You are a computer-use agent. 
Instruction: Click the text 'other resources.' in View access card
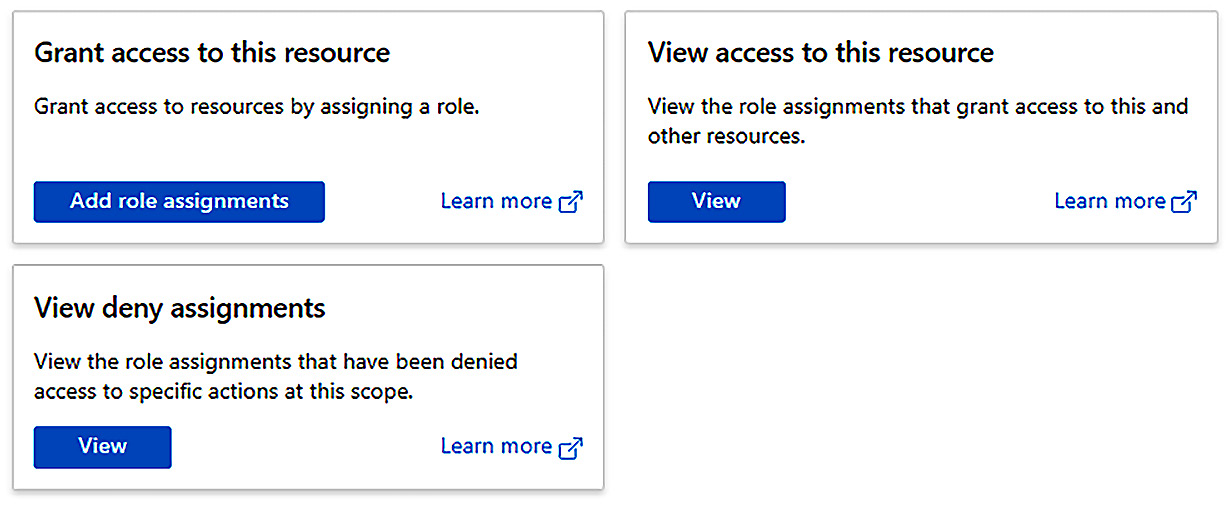pyautogui.click(x=726, y=136)
